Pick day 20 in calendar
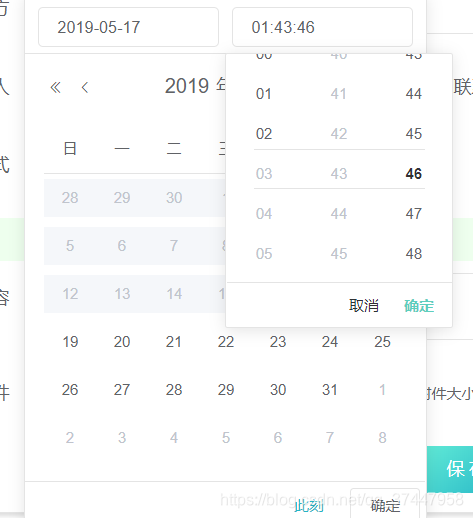Screen dimensions: 473x518 (122, 342)
